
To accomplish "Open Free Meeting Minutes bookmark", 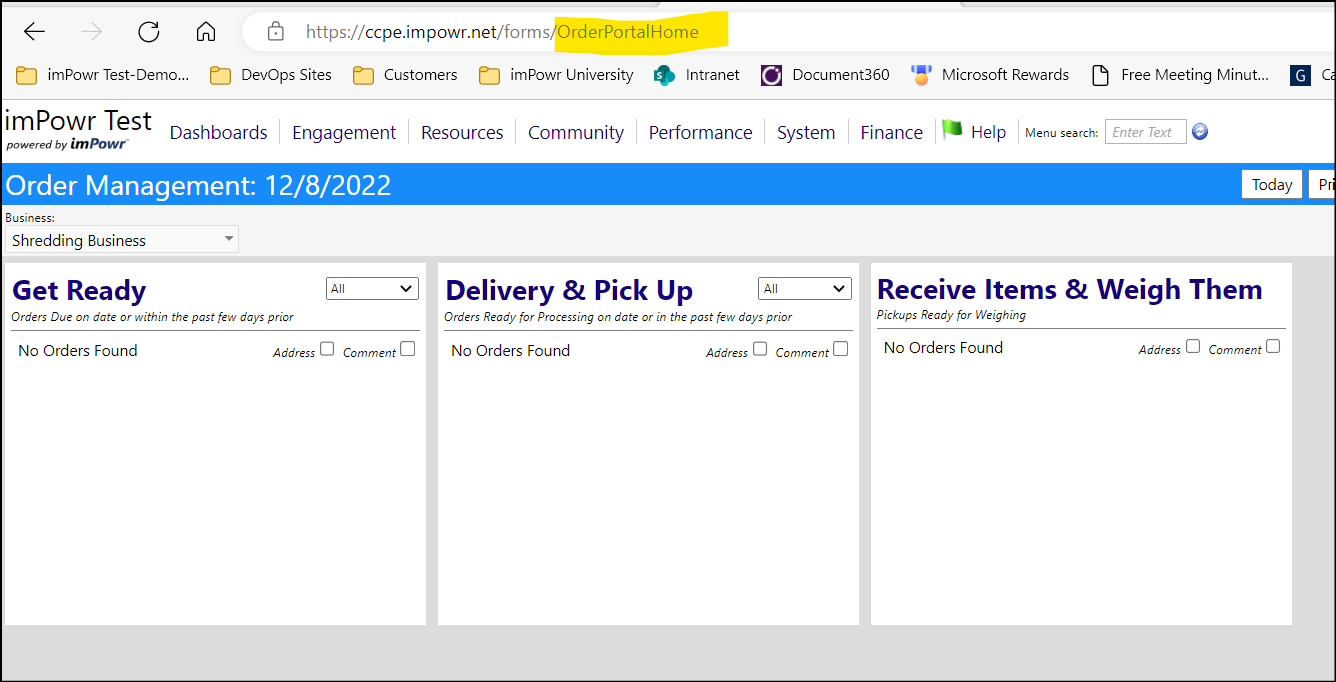I will click(1180, 75).
